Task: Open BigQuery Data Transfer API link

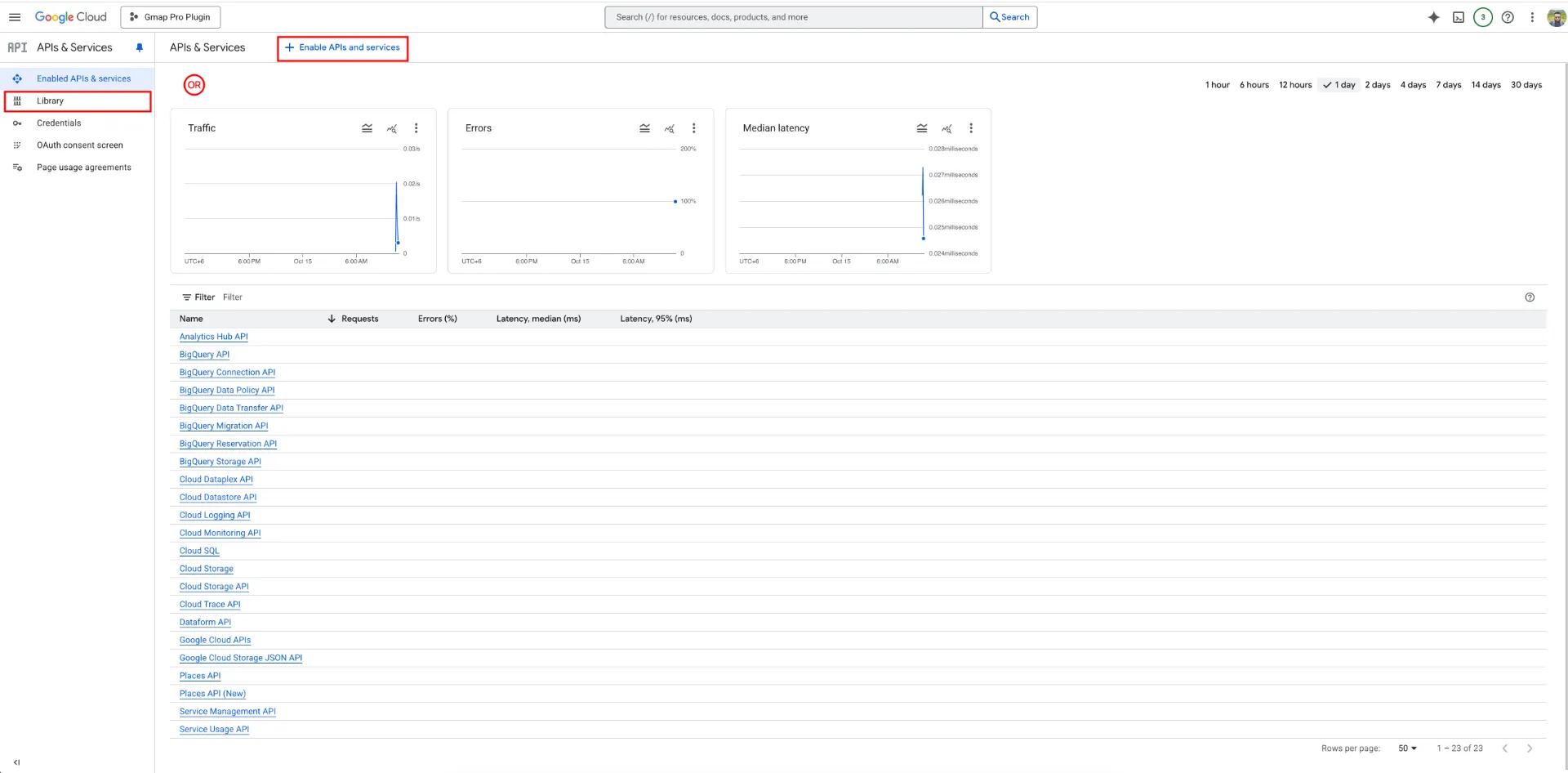Action: pos(231,408)
